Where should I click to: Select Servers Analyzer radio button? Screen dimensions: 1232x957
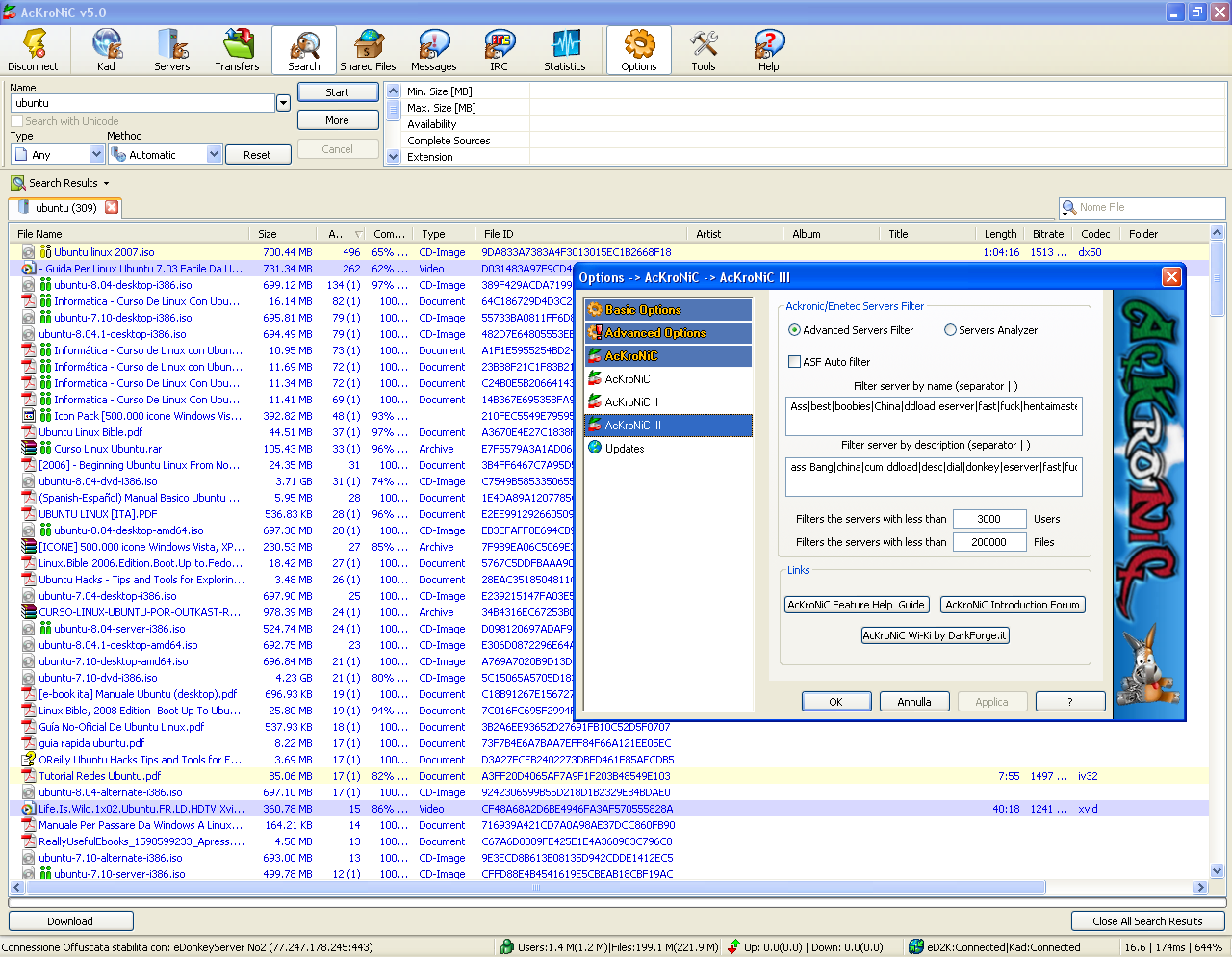point(950,330)
